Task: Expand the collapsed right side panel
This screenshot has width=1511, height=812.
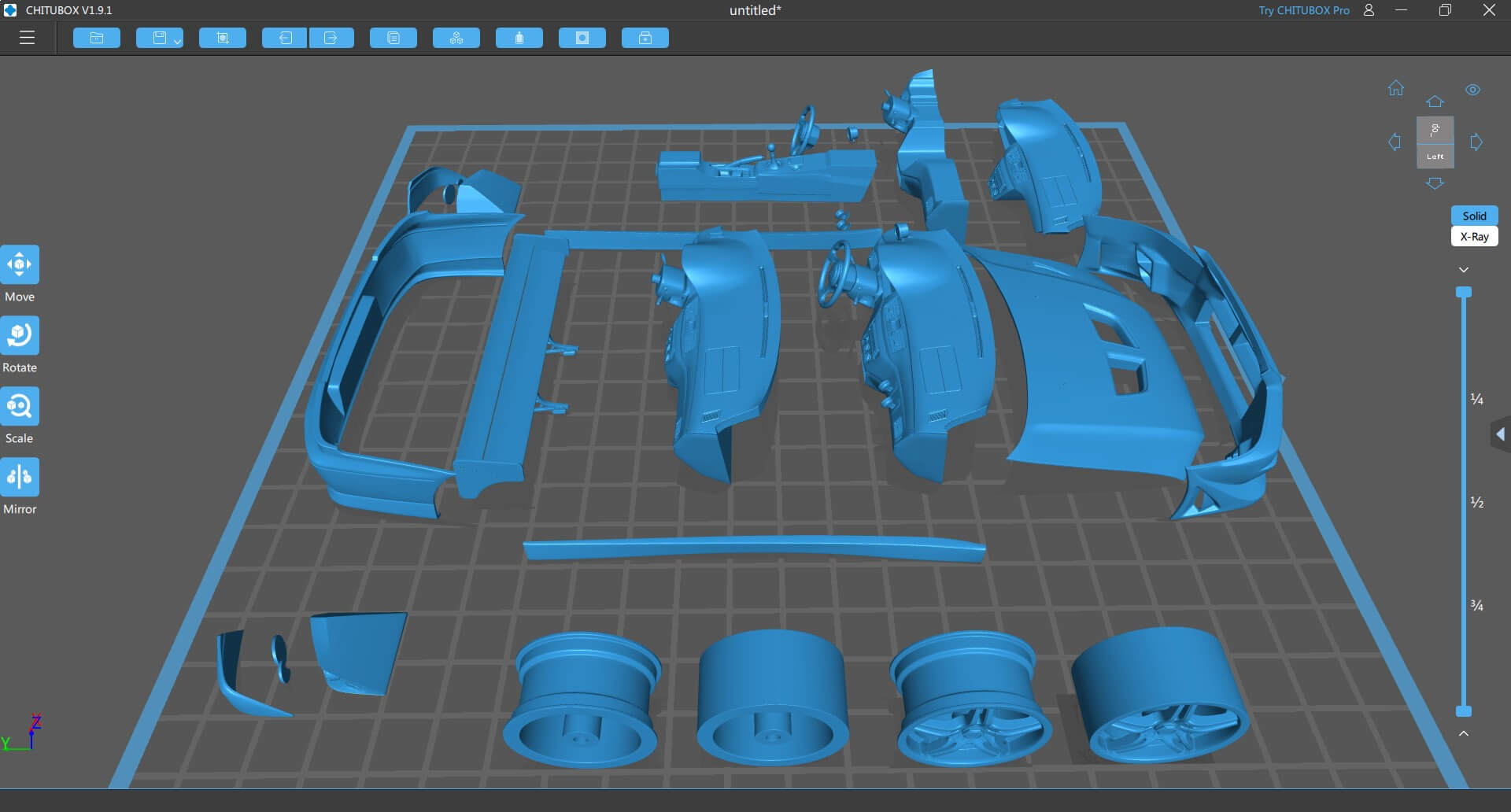Action: (x=1500, y=434)
